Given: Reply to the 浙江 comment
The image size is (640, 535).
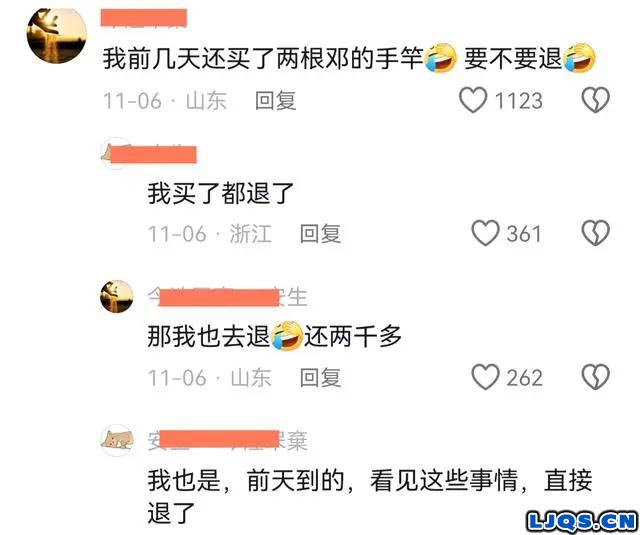Looking at the screenshot, I should tap(320, 234).
